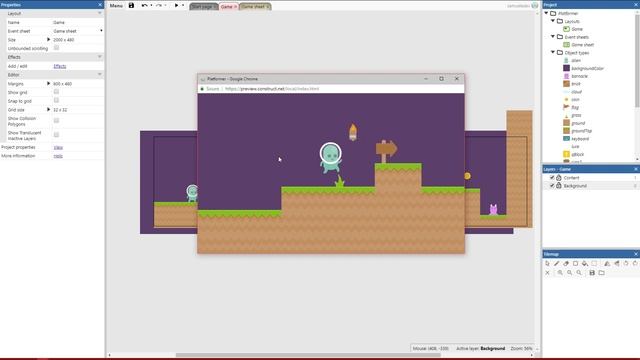The width and height of the screenshot is (640, 360).
Task: Click the Save project icon in toolbar
Action: coord(131,6)
